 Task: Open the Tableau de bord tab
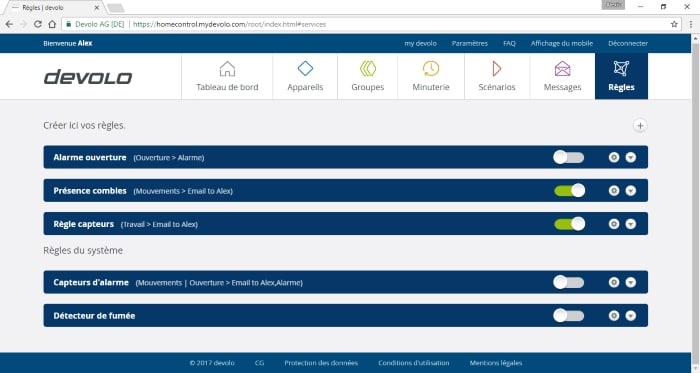point(227,76)
